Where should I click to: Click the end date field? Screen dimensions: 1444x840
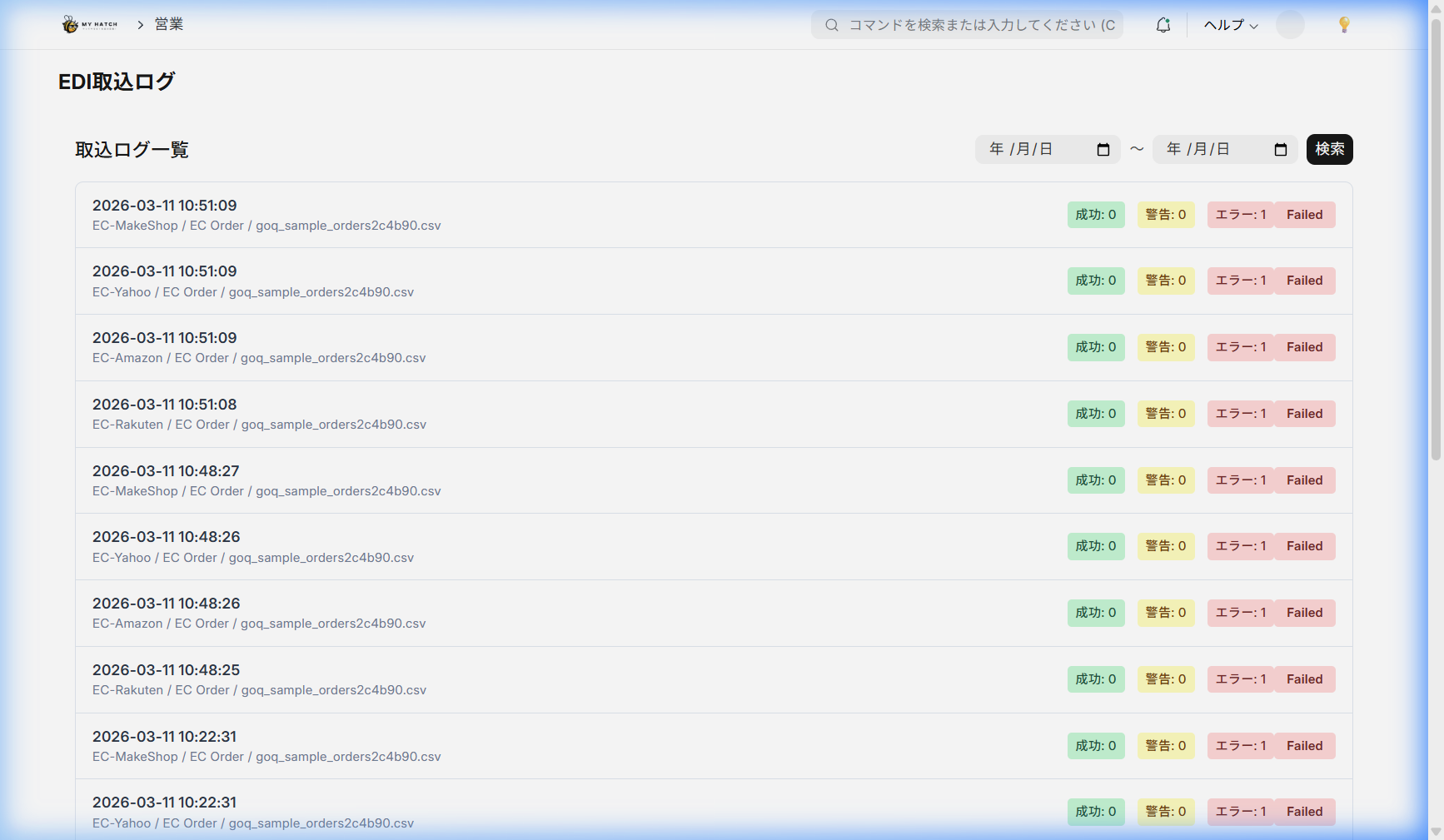[1210, 149]
